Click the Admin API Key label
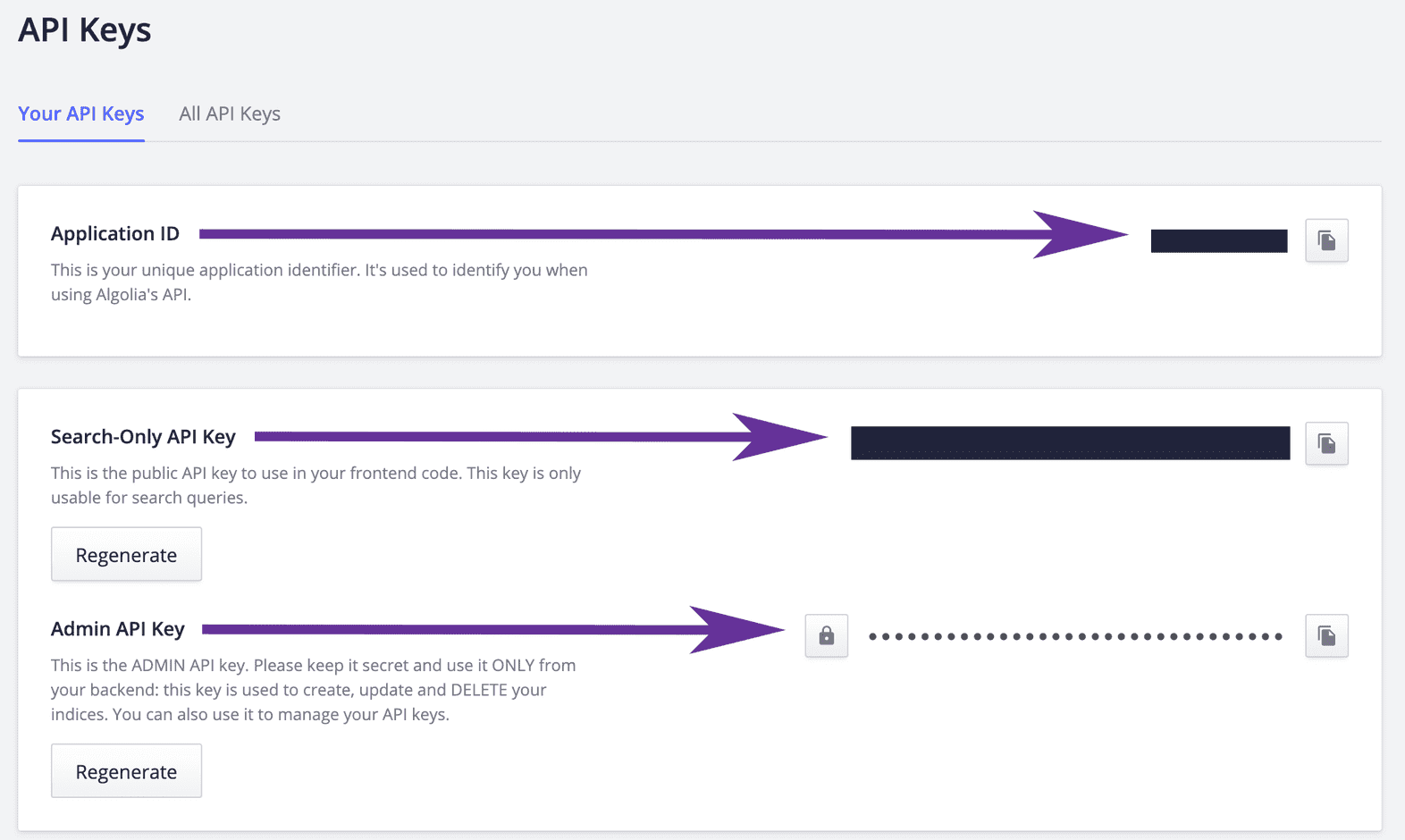Image resolution: width=1405 pixels, height=840 pixels. click(118, 629)
